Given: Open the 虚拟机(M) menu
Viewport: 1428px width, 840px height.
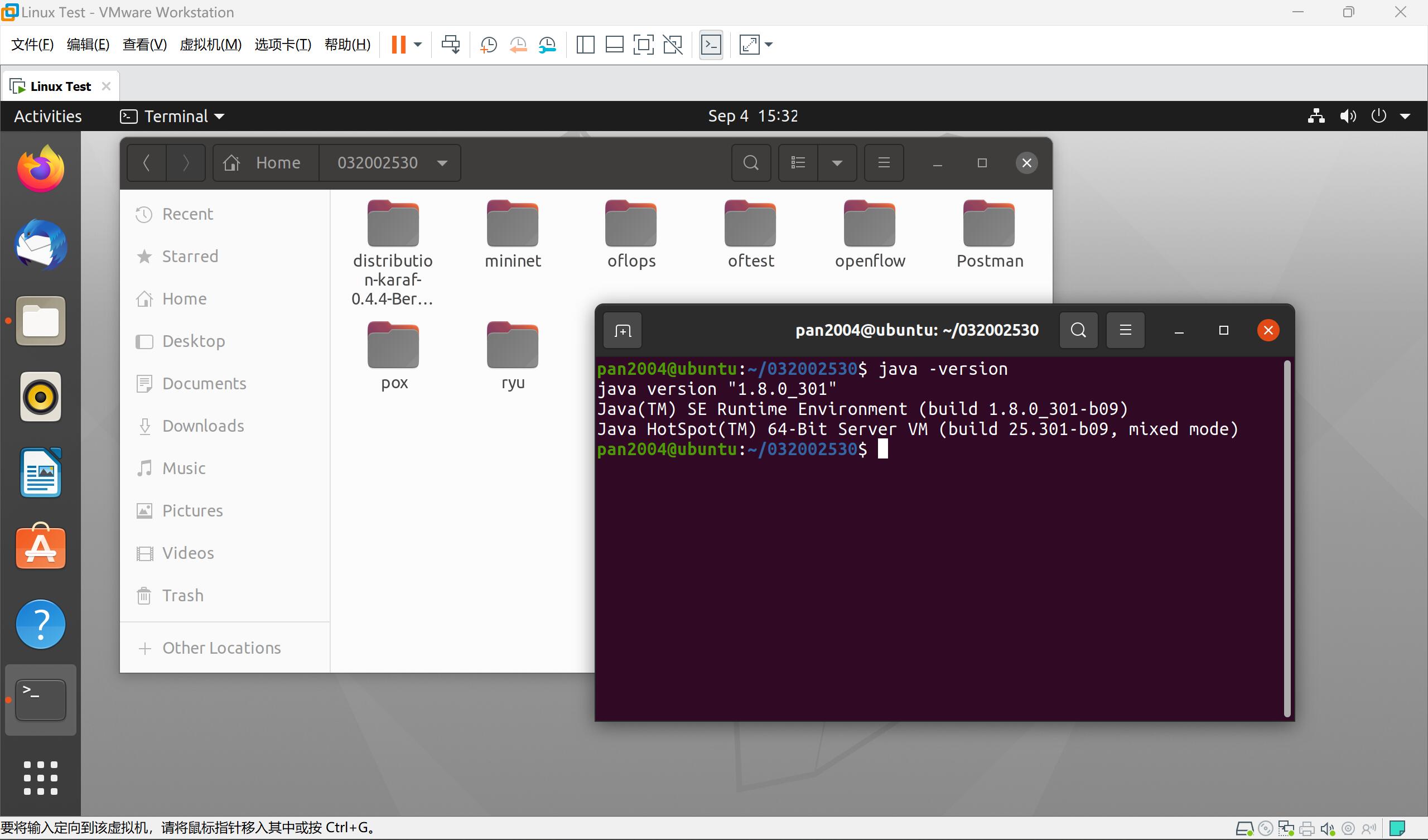Looking at the screenshot, I should 210,45.
